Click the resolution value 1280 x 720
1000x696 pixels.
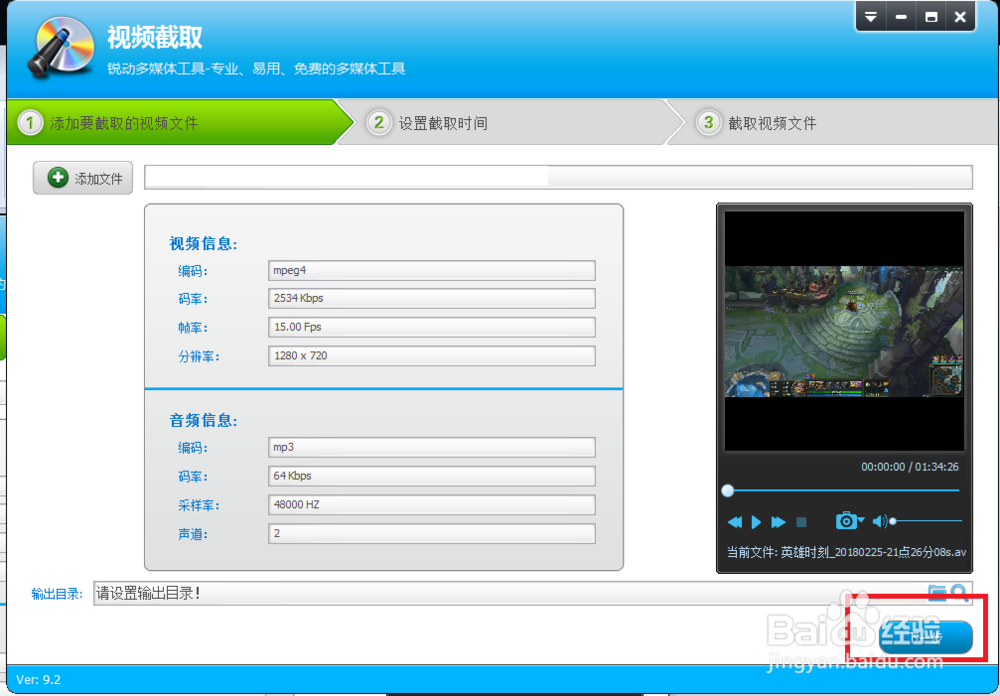pos(432,356)
